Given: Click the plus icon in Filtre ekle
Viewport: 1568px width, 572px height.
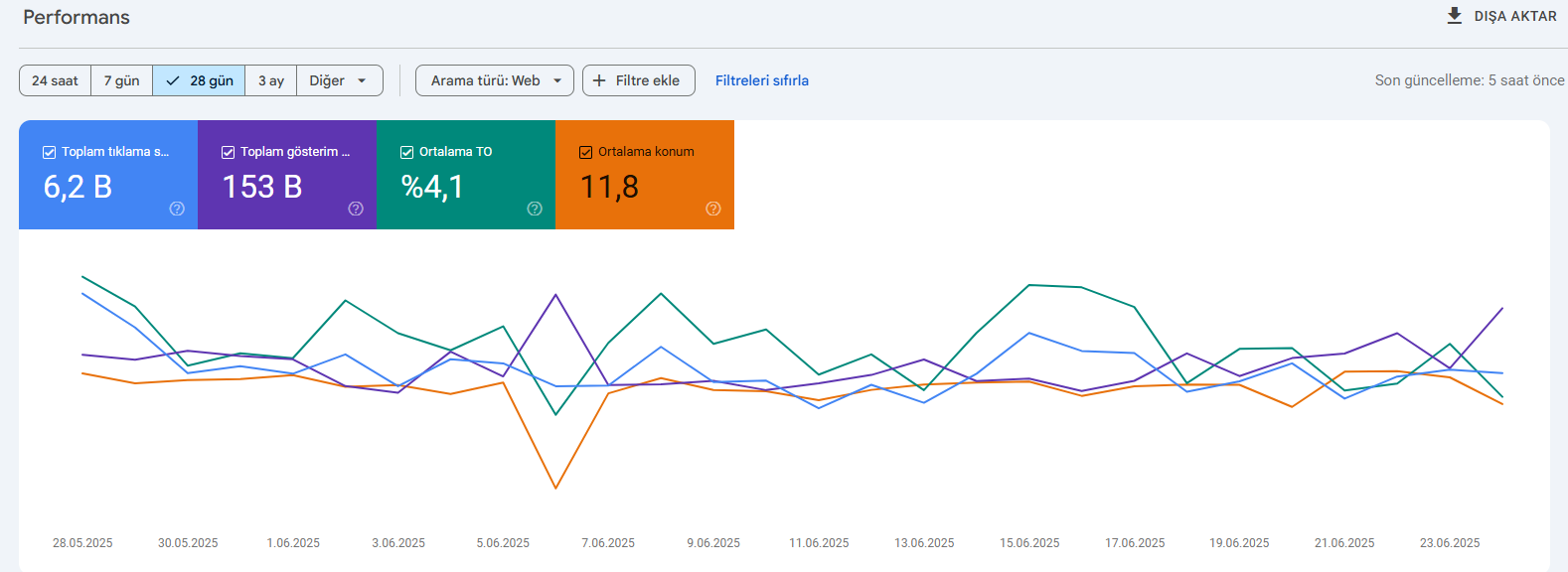Looking at the screenshot, I should [x=599, y=80].
